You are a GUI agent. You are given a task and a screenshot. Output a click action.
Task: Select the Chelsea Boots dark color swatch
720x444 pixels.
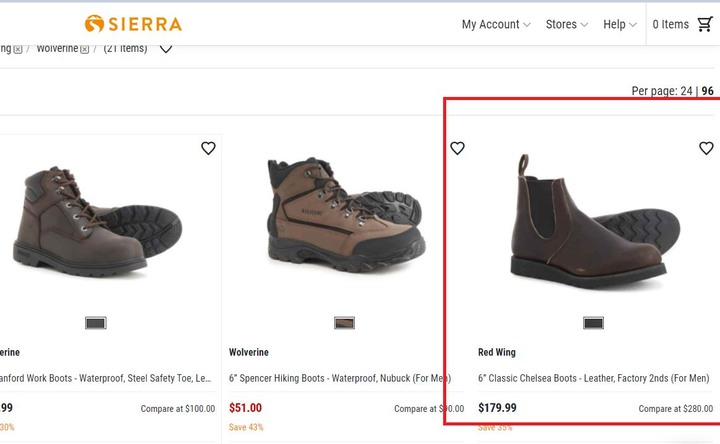[x=593, y=323]
